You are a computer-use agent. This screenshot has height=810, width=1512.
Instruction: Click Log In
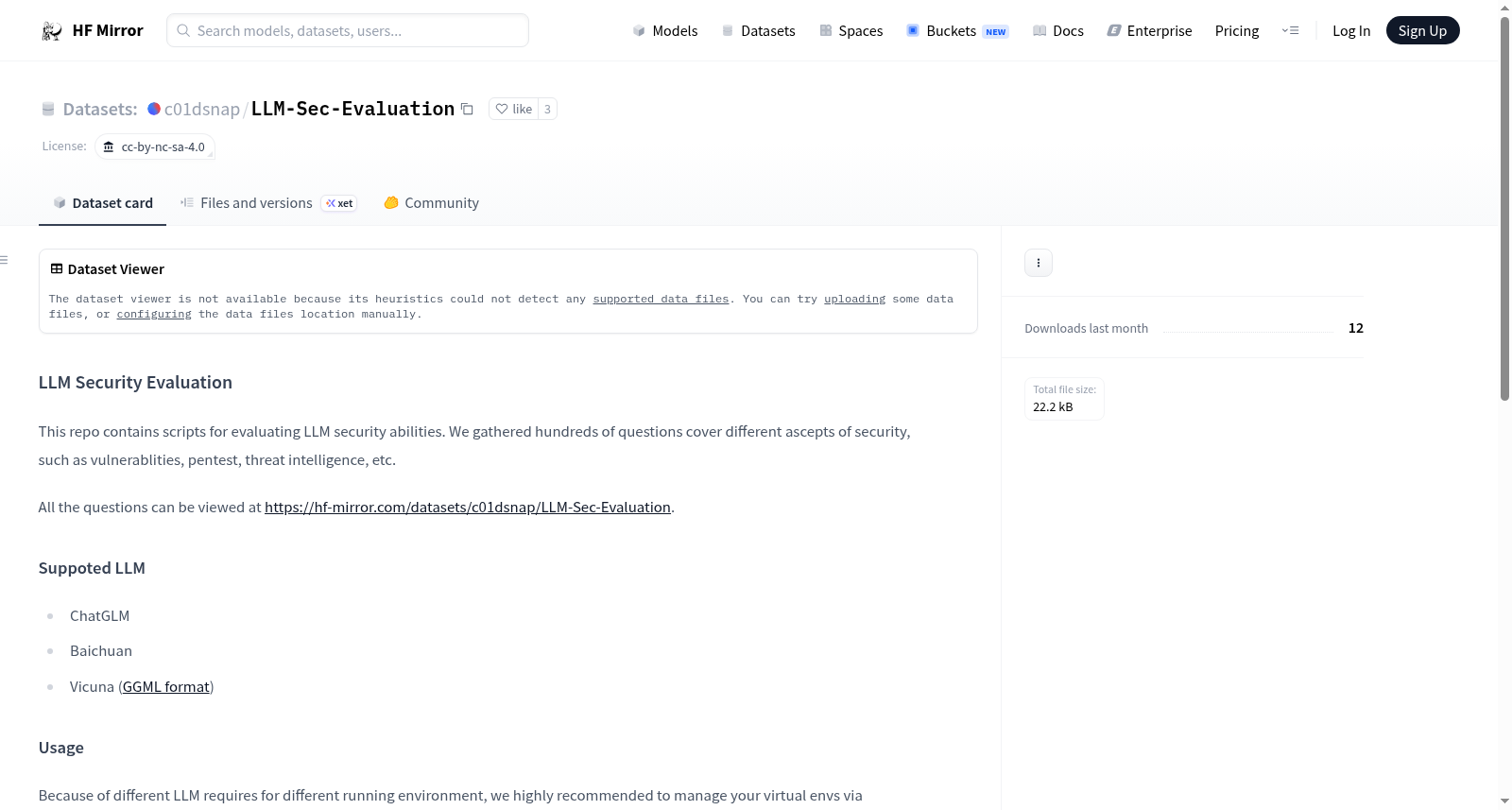(x=1351, y=30)
